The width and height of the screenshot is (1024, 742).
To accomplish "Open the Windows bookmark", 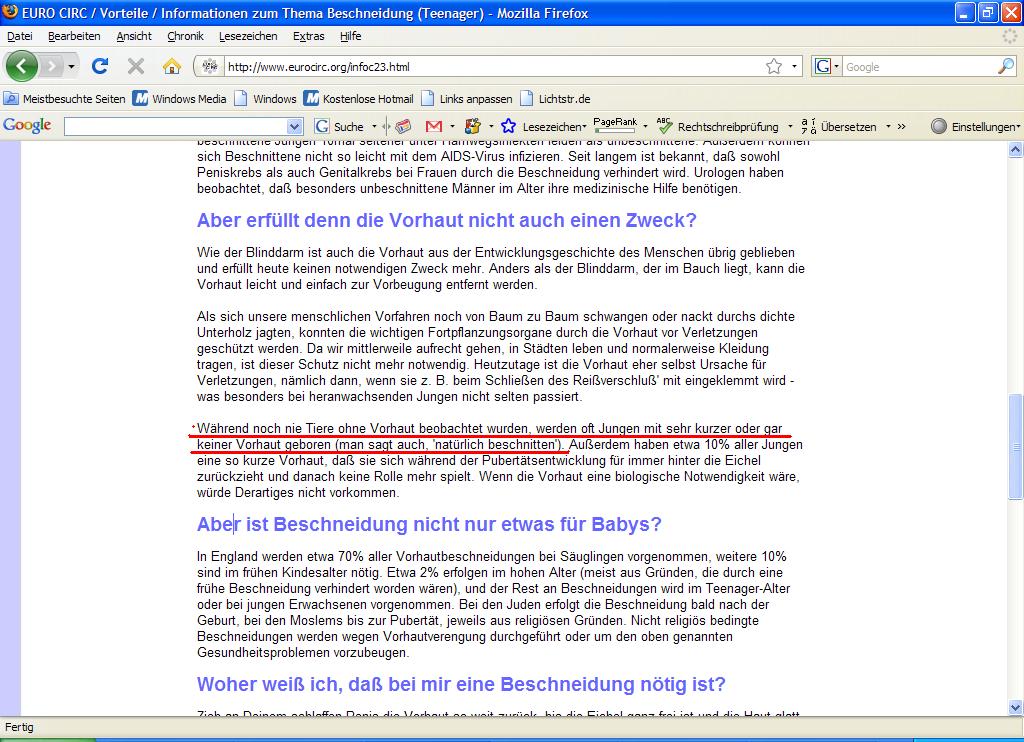I will tap(266, 99).
